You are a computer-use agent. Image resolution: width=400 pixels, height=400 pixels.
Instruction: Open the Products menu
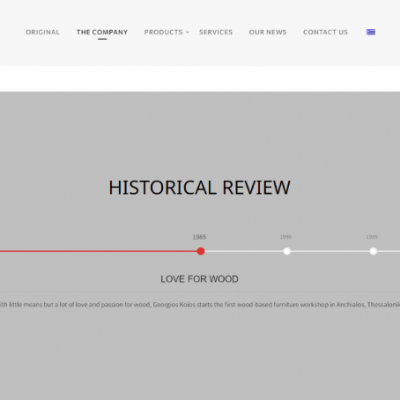point(163,32)
